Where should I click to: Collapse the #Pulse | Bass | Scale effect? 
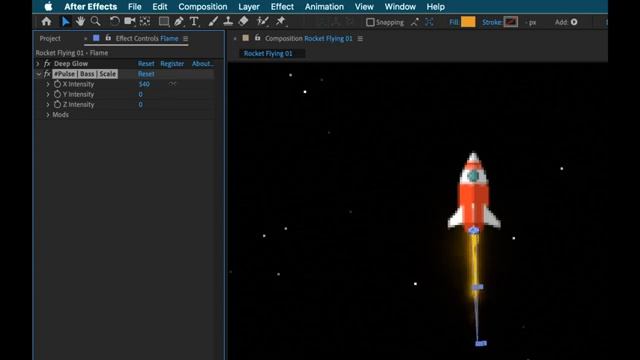(x=38, y=74)
